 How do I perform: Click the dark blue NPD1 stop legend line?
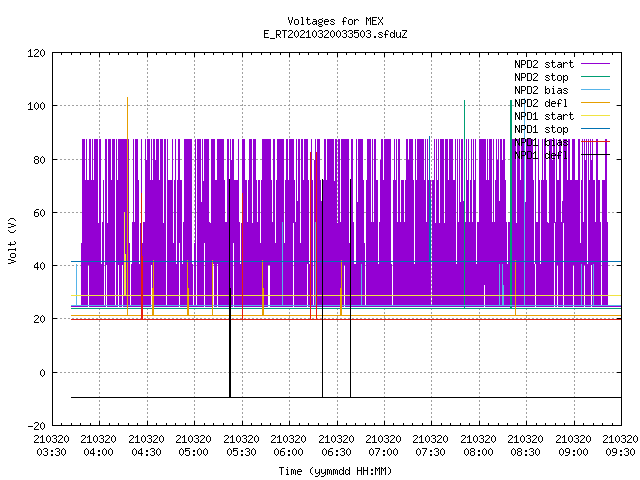(595, 129)
